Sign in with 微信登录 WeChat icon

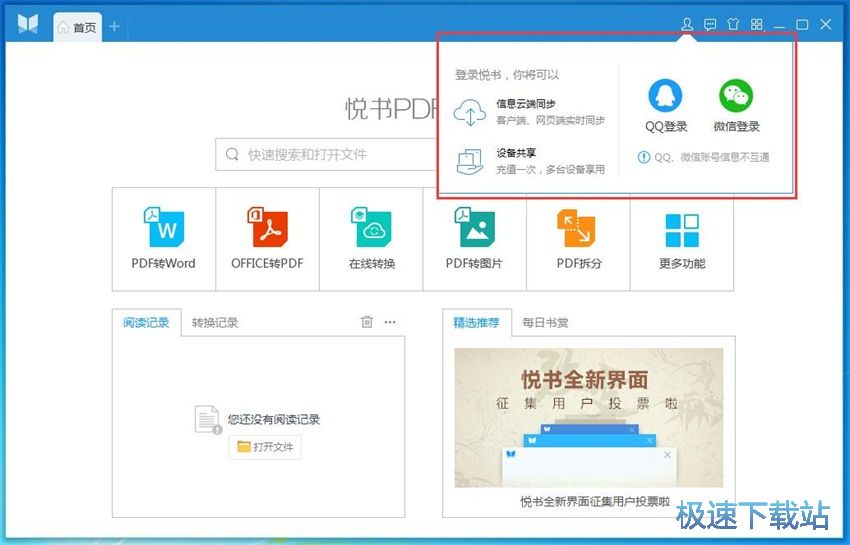pyautogui.click(x=736, y=95)
